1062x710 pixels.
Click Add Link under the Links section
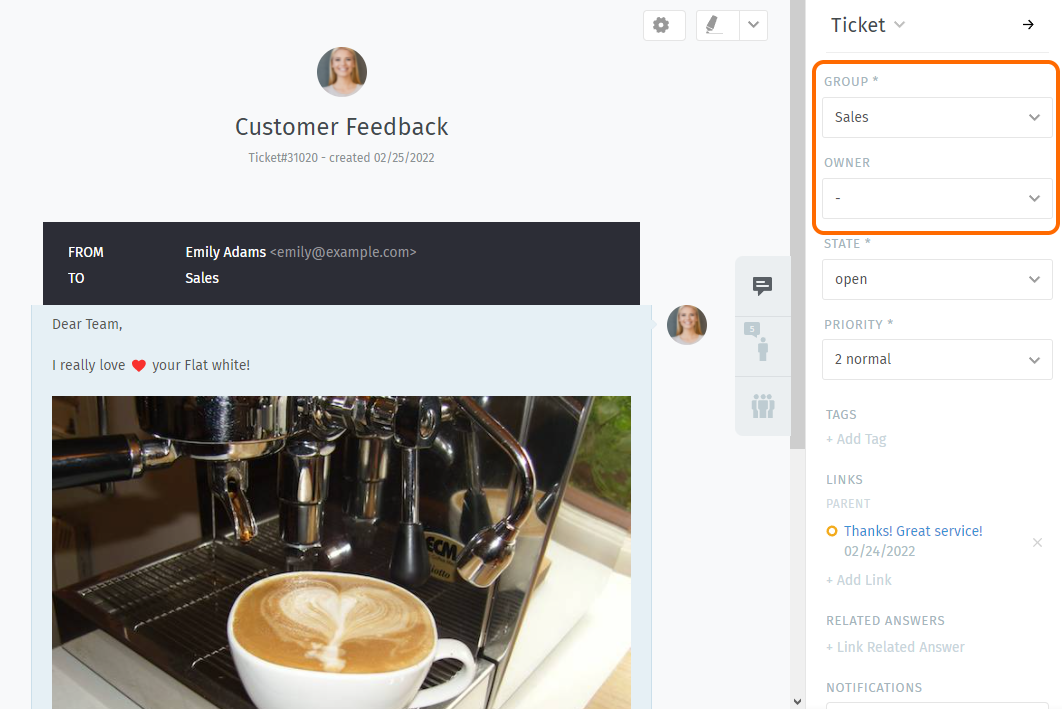tap(858, 579)
